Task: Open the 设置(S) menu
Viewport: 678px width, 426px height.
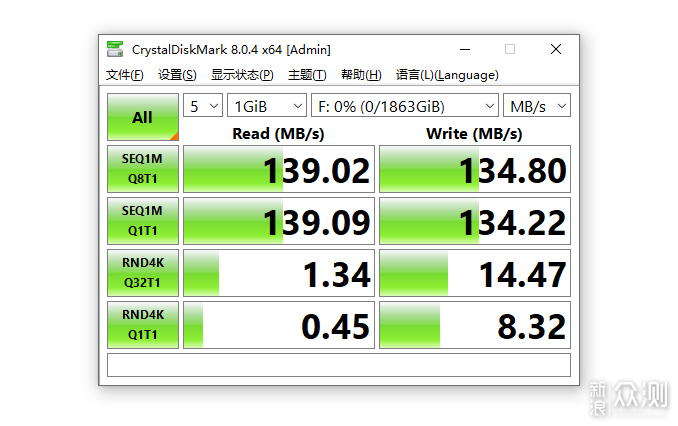Action: (x=177, y=75)
